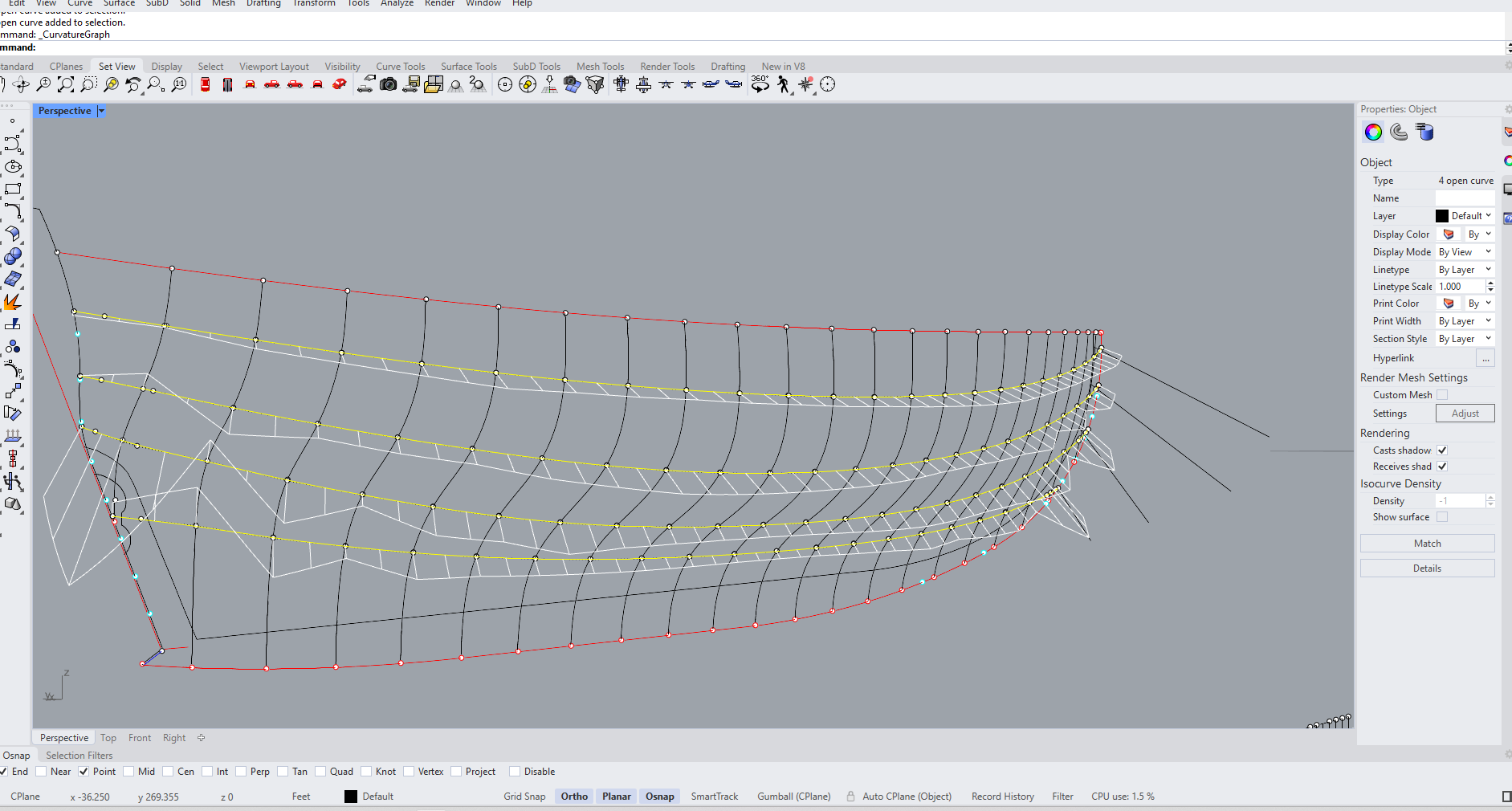Switch to the Curve Tools toolbar tab

pos(400,67)
